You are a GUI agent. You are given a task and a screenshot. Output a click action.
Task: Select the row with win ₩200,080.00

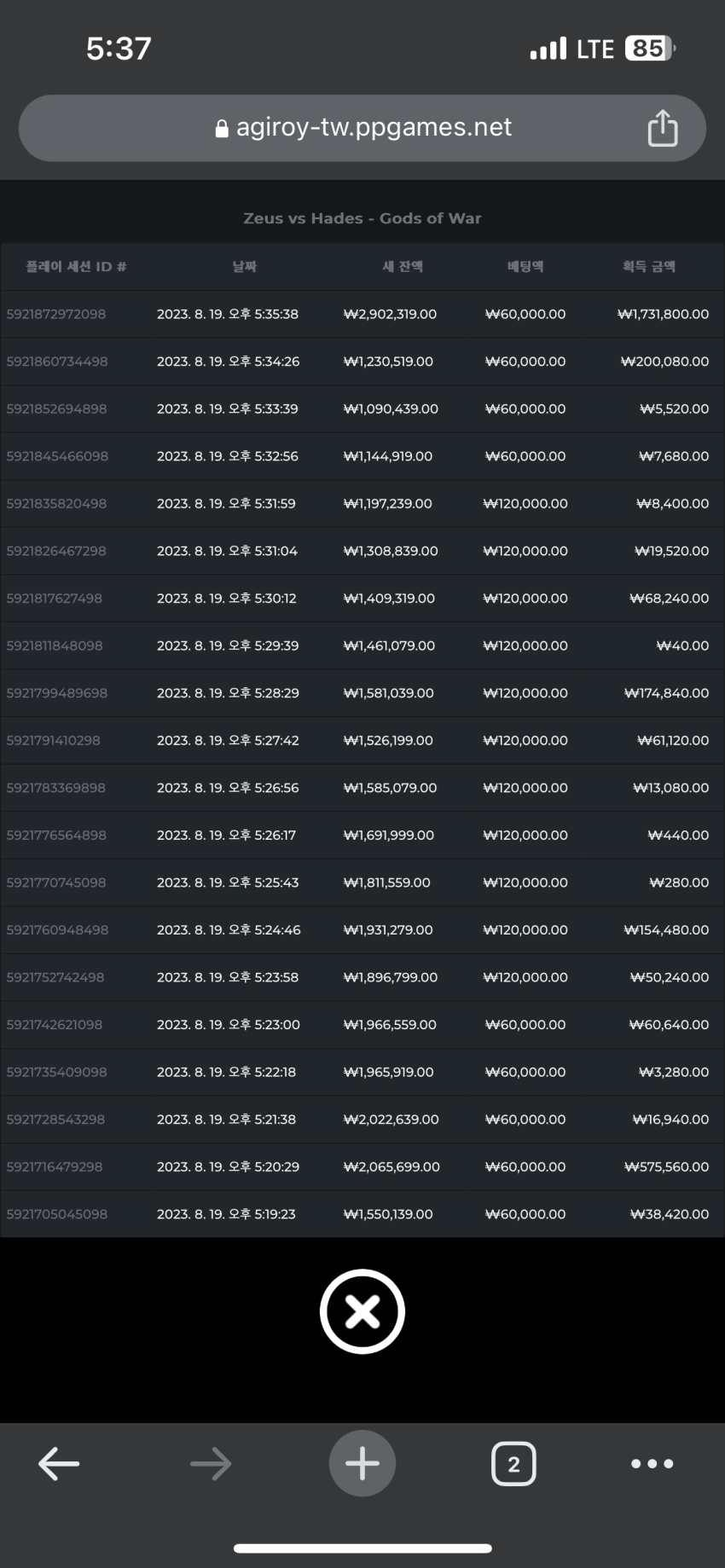362,362
